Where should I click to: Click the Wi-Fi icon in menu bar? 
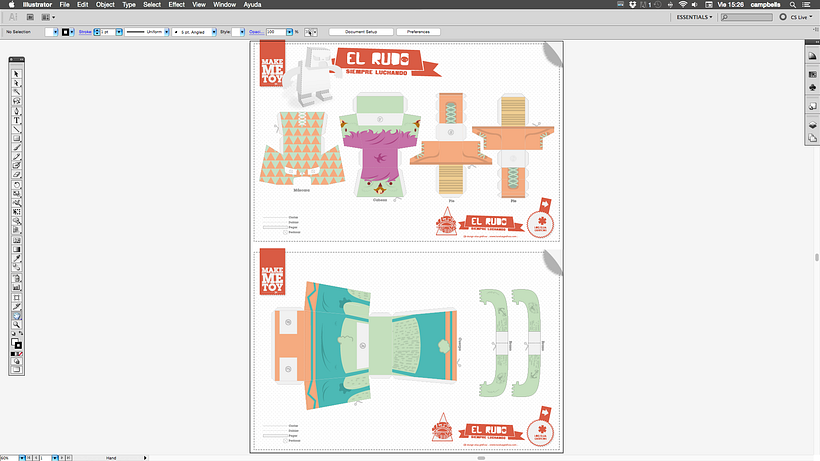(x=682, y=5)
